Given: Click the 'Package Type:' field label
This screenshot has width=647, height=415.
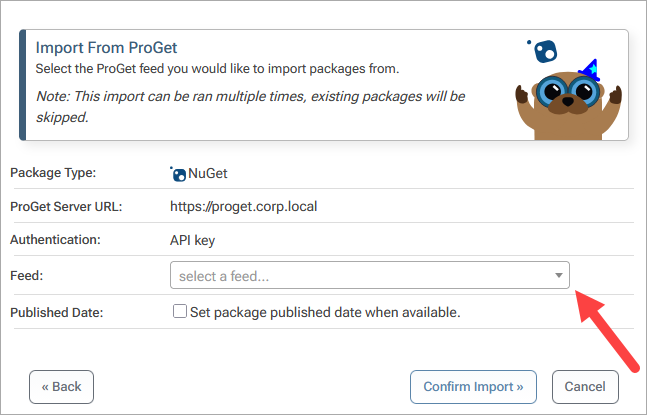Looking at the screenshot, I should click(53, 173).
